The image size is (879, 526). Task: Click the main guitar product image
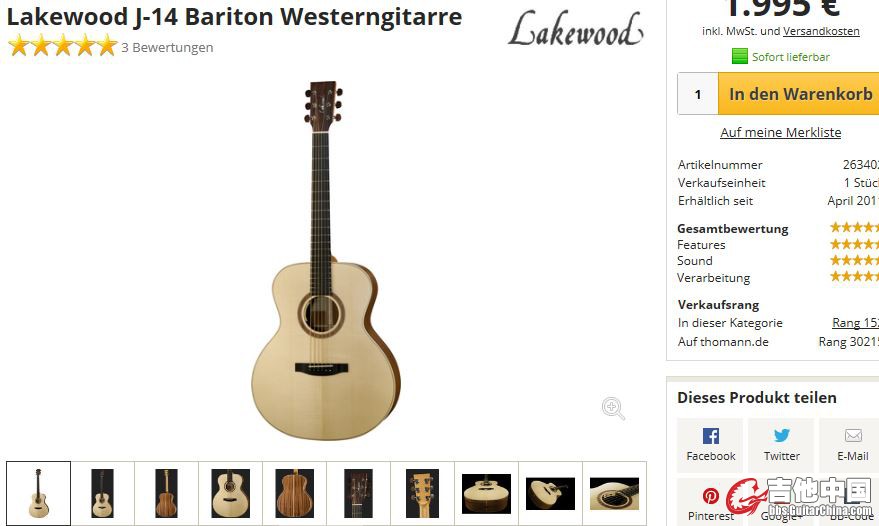(x=325, y=261)
